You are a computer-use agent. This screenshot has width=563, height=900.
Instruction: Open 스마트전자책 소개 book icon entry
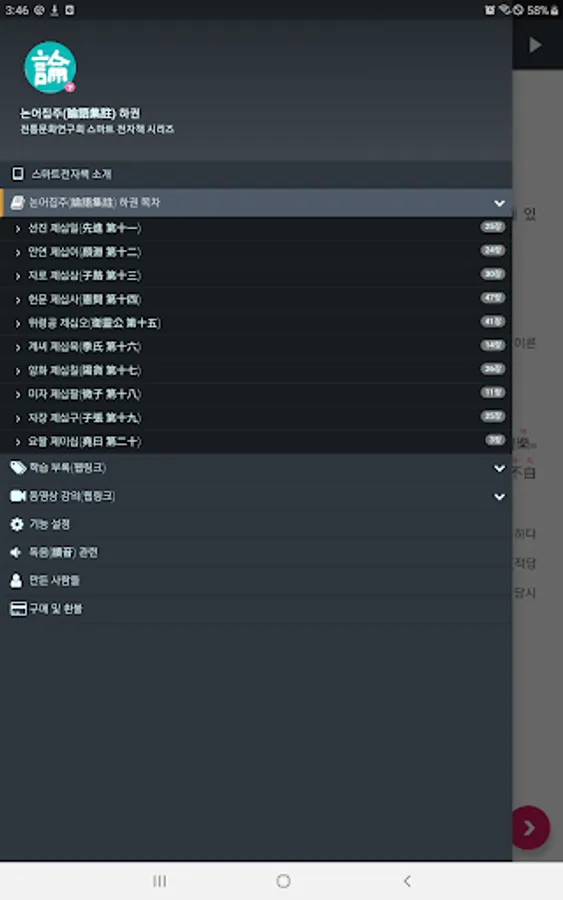click(18, 173)
